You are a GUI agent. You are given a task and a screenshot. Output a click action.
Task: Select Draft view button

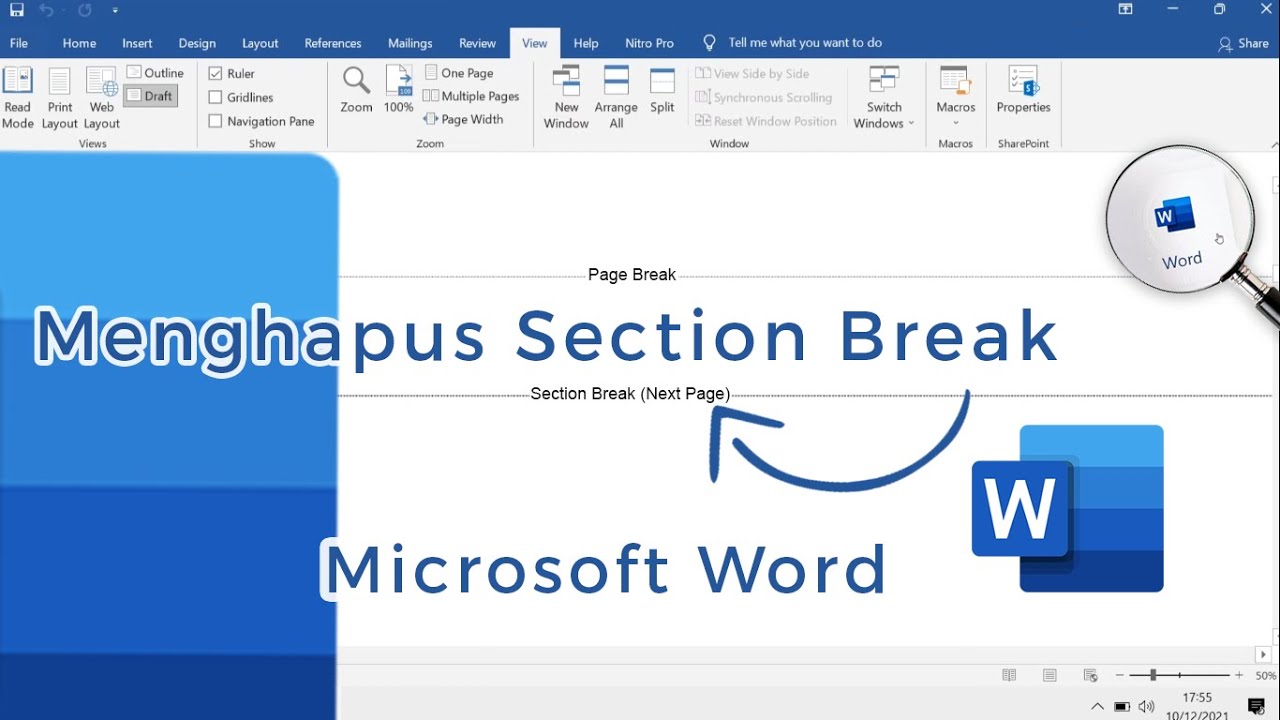[x=151, y=96]
